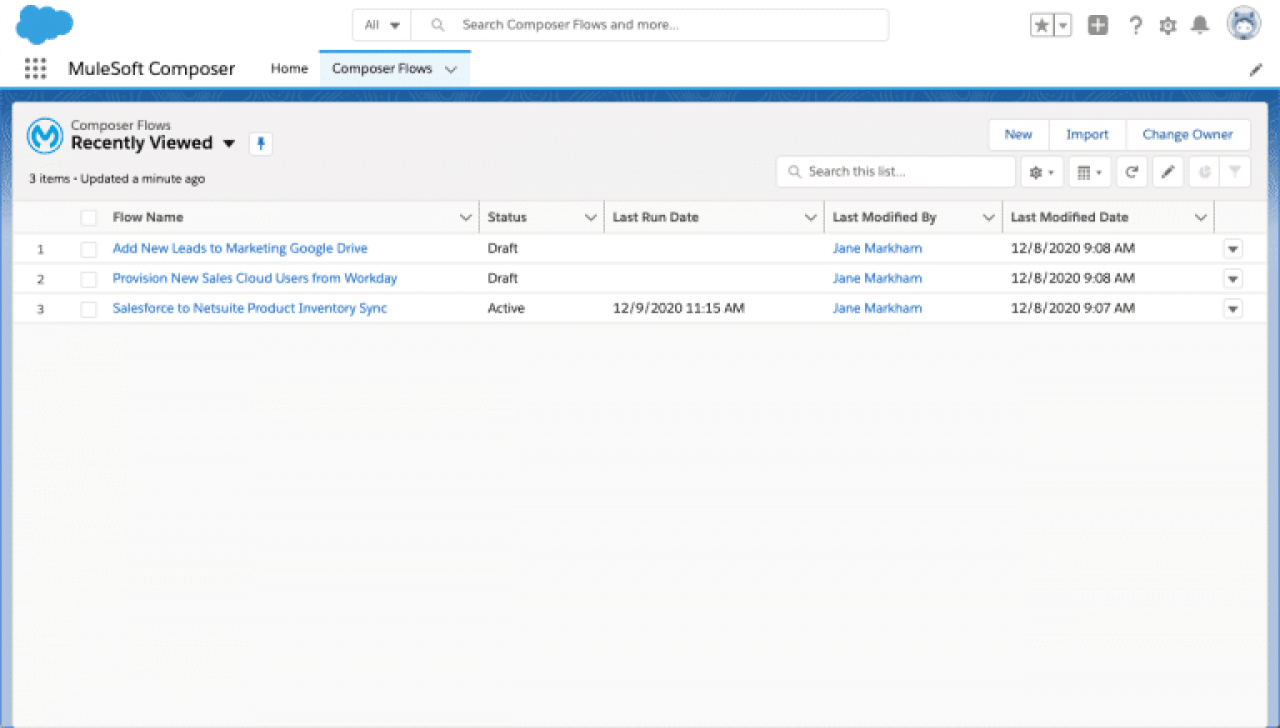Screen dimensions: 1280x728
Task: Check the Salesforce to Netsuite row checkbox
Action: pyautogui.click(x=89, y=309)
